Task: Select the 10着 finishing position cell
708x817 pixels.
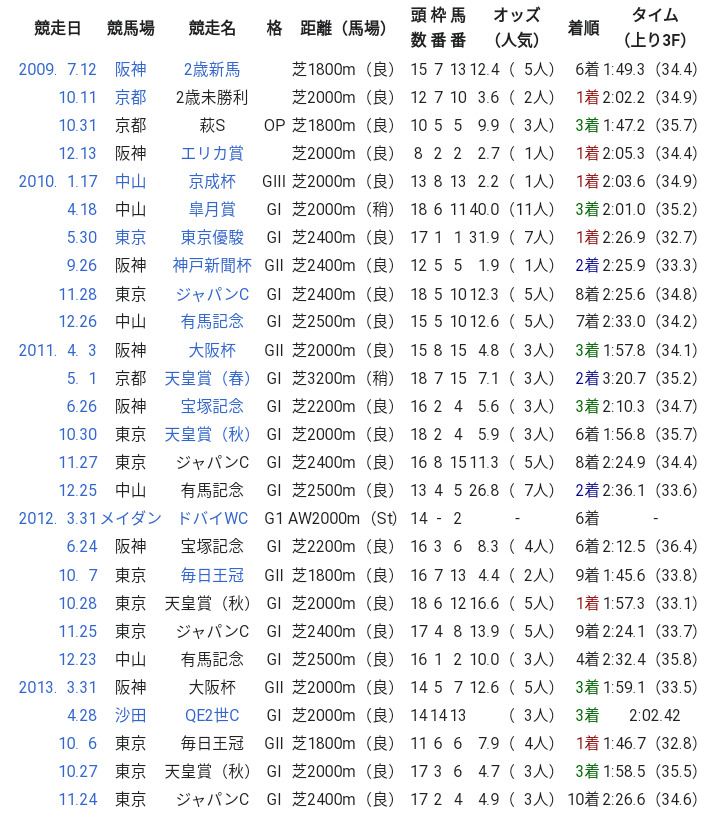Action: (583, 800)
